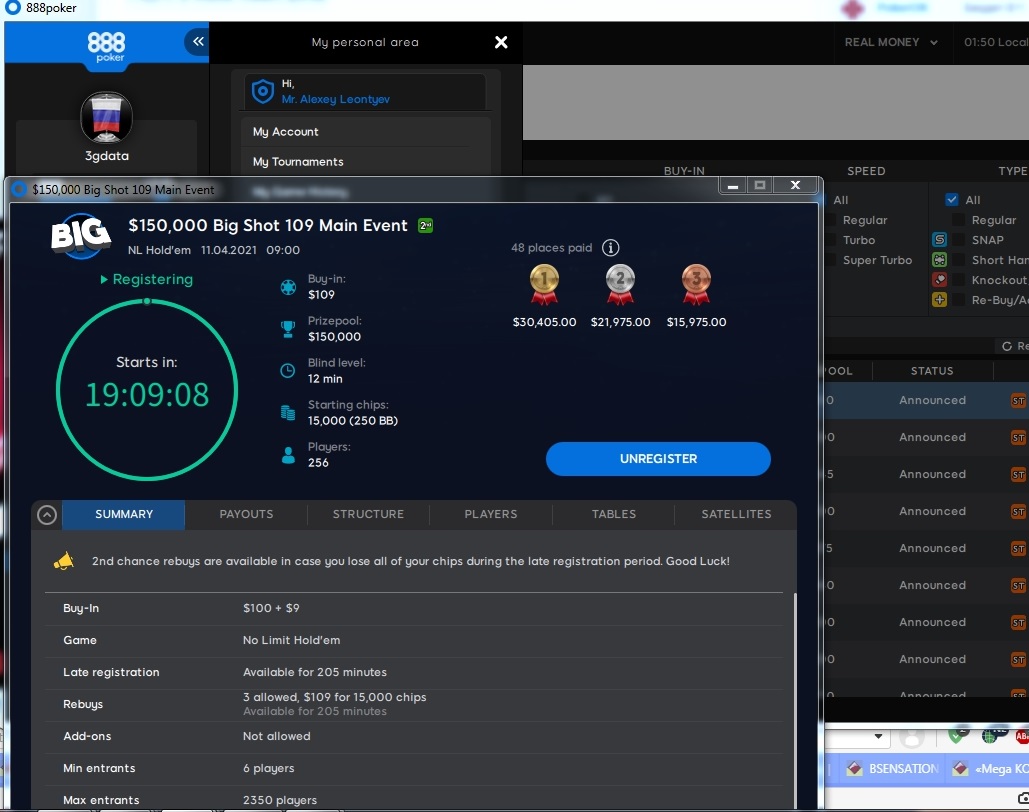The image size is (1029, 812).
Task: Click the chip stack icon beside Starting chips
Action: pyautogui.click(x=288, y=413)
